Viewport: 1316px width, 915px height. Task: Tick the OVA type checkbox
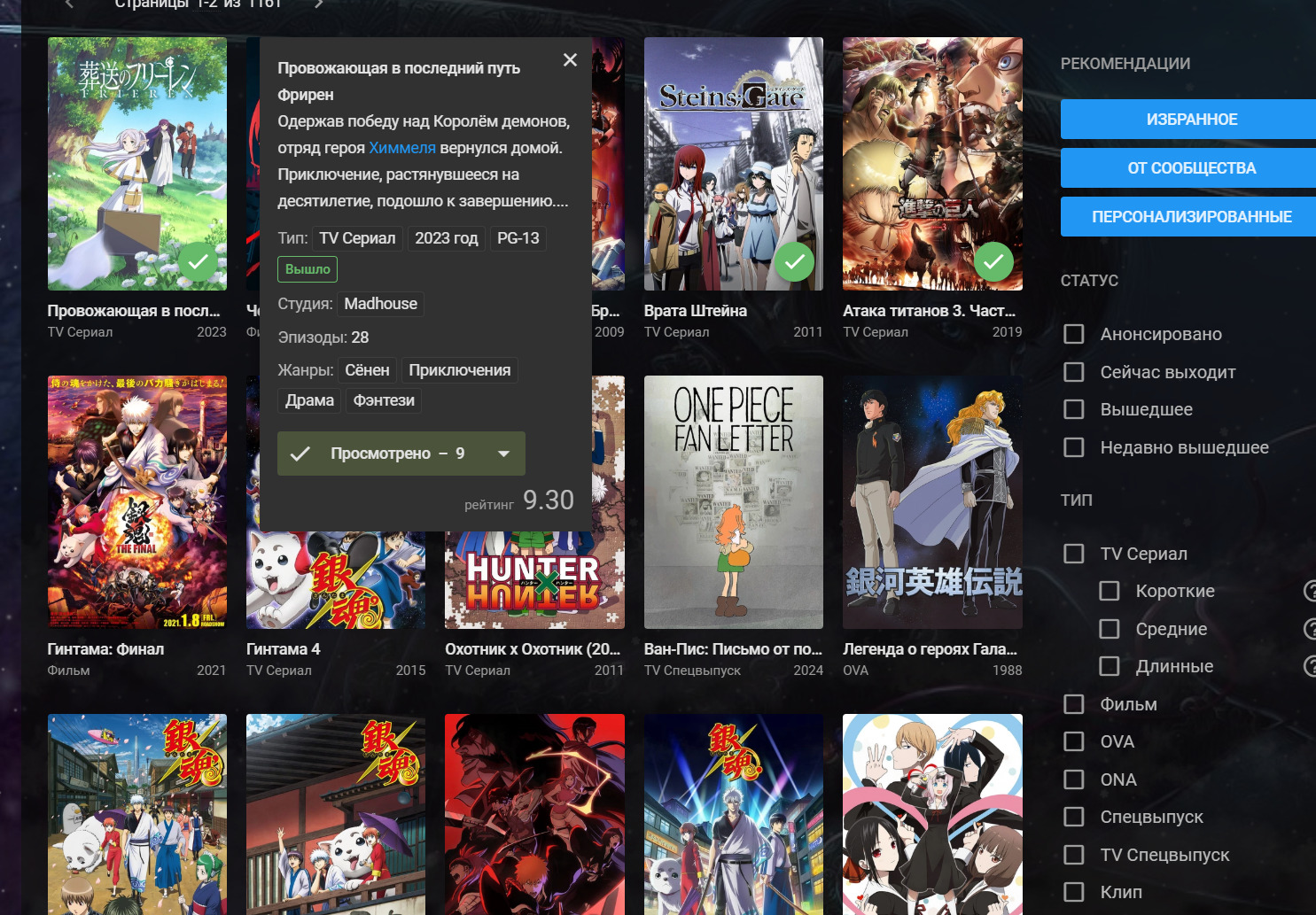1074,741
